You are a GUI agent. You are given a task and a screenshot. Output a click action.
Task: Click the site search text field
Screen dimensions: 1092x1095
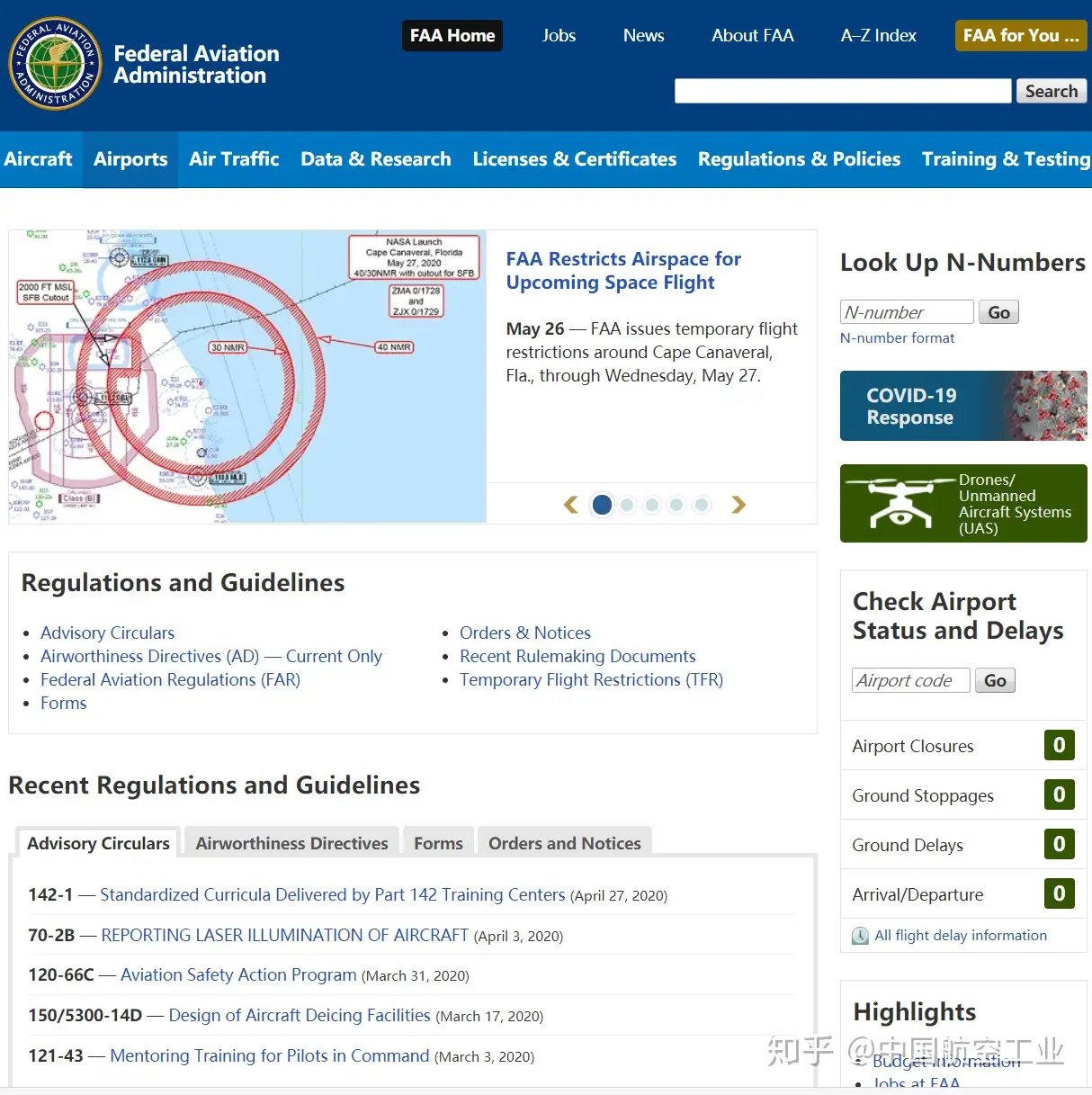point(843,91)
